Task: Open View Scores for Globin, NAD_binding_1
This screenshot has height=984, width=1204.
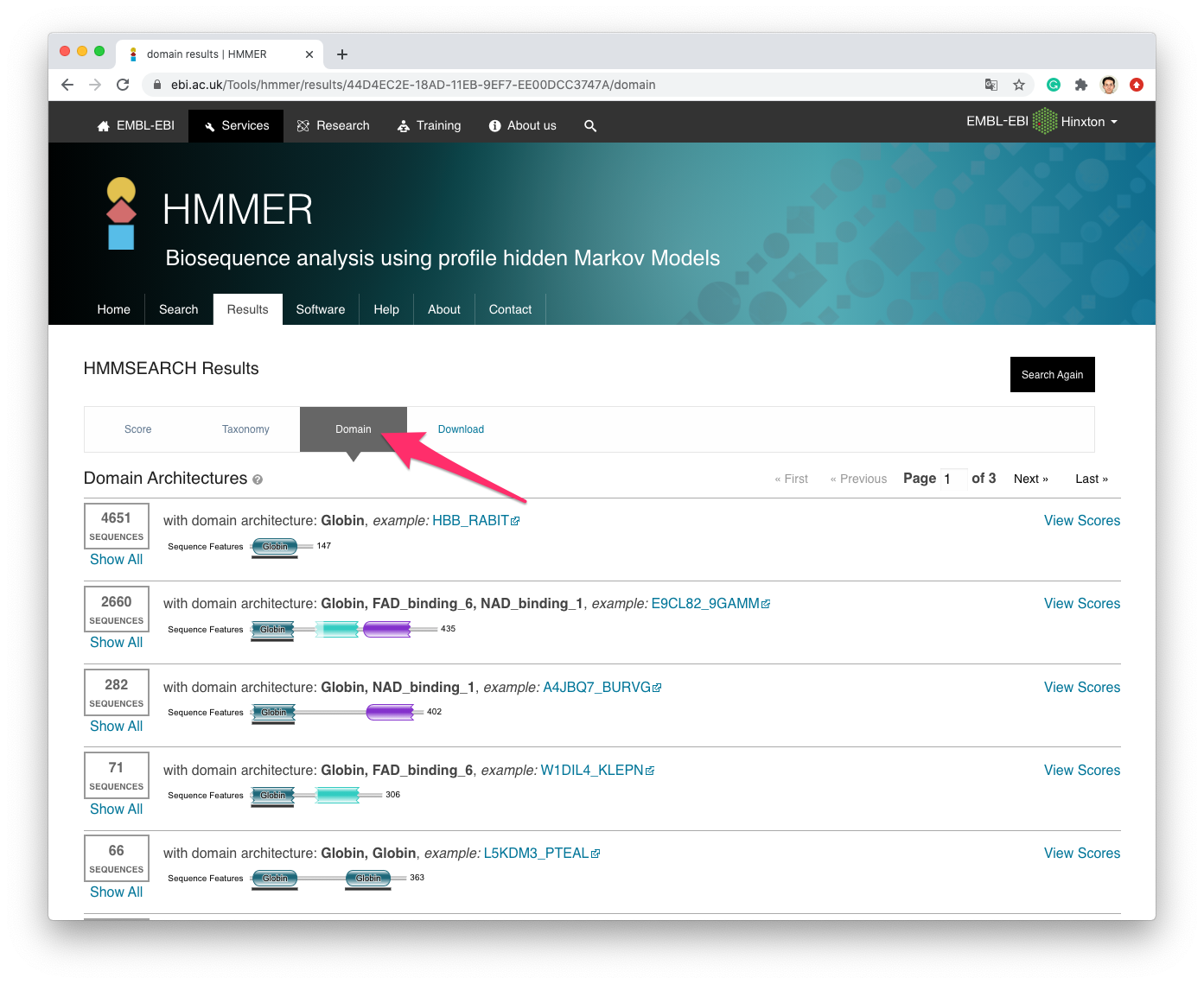Action: coord(1081,687)
